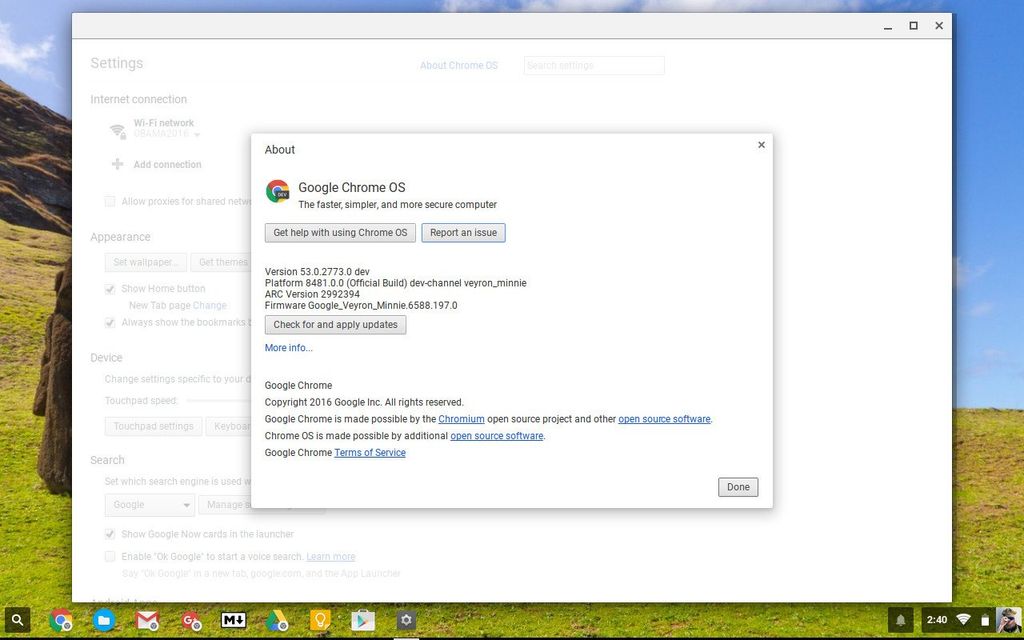Click the Search settings input field
This screenshot has height=640, width=1024.
(x=593, y=65)
